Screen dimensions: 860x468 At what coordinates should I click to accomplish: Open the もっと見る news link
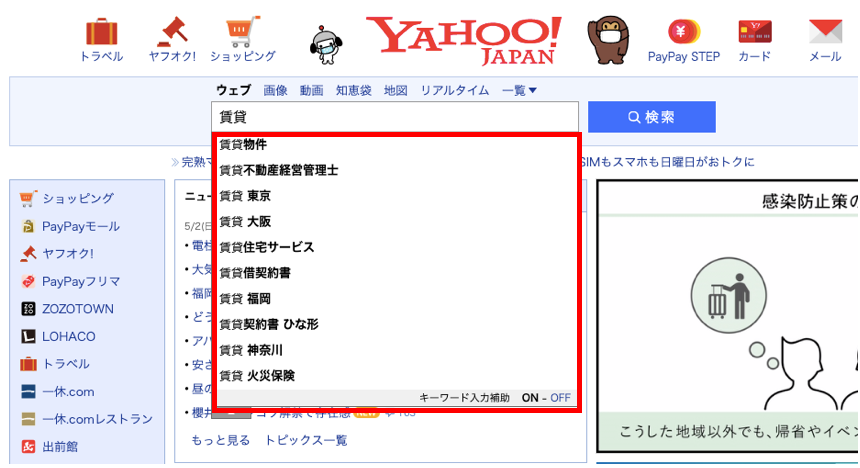click(220, 440)
